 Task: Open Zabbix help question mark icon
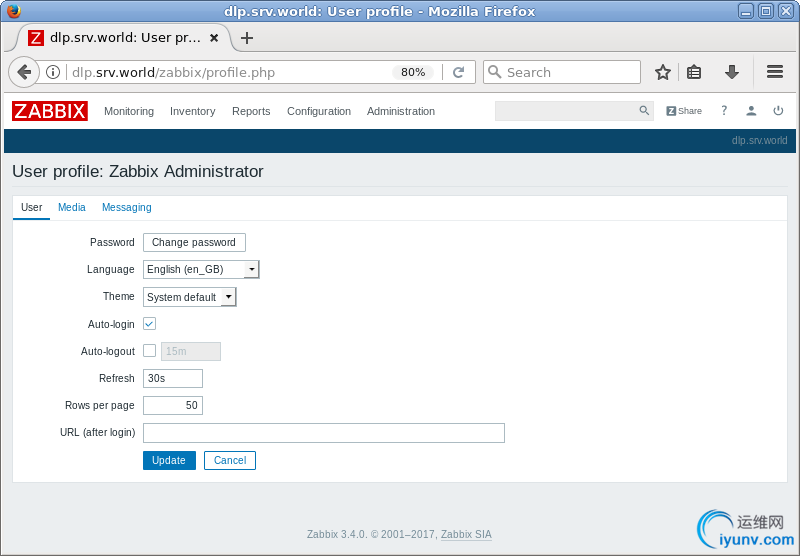pyautogui.click(x=724, y=110)
